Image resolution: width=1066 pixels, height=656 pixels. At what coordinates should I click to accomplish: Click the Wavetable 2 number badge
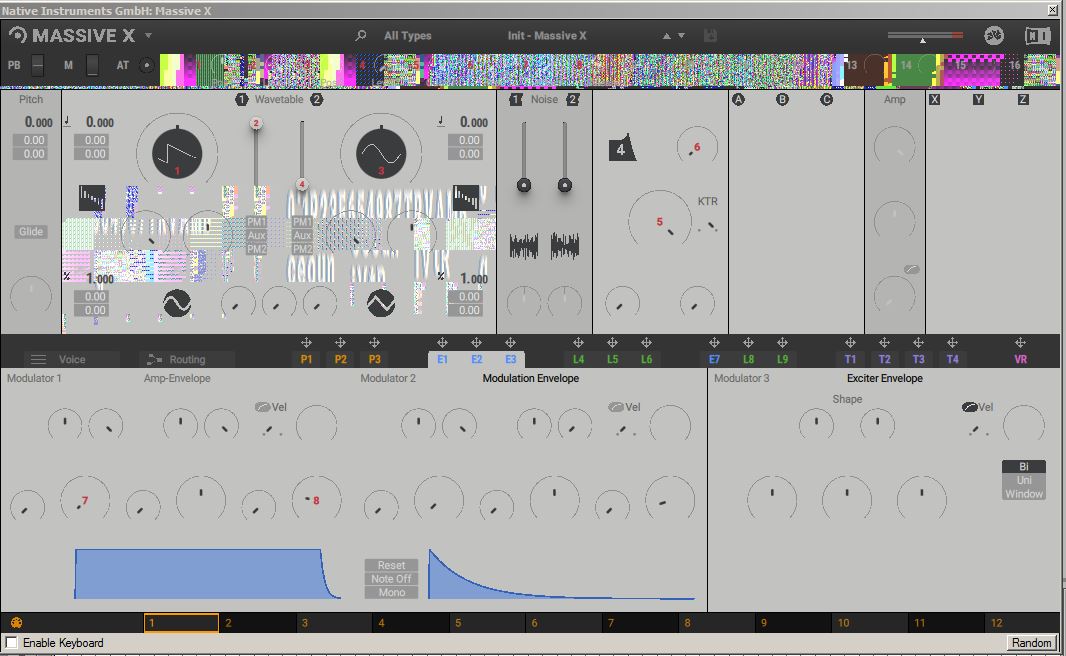point(317,99)
